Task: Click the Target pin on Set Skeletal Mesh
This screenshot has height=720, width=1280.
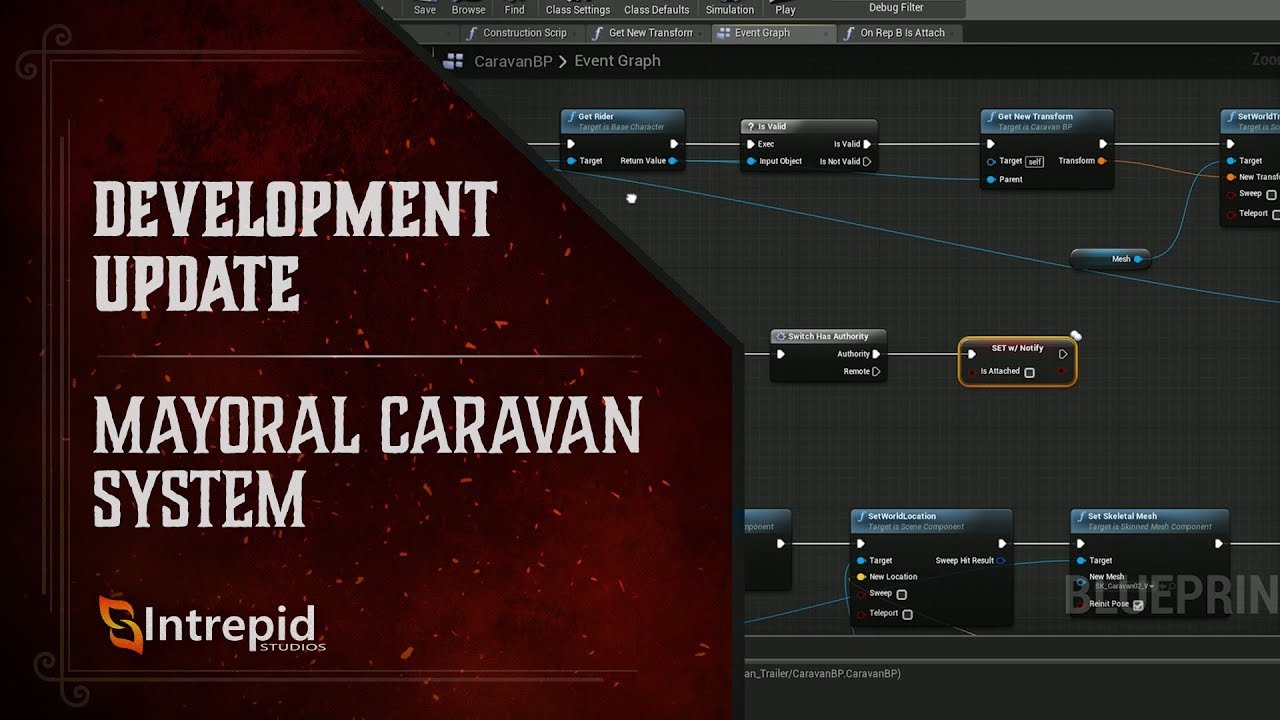Action: point(1081,561)
